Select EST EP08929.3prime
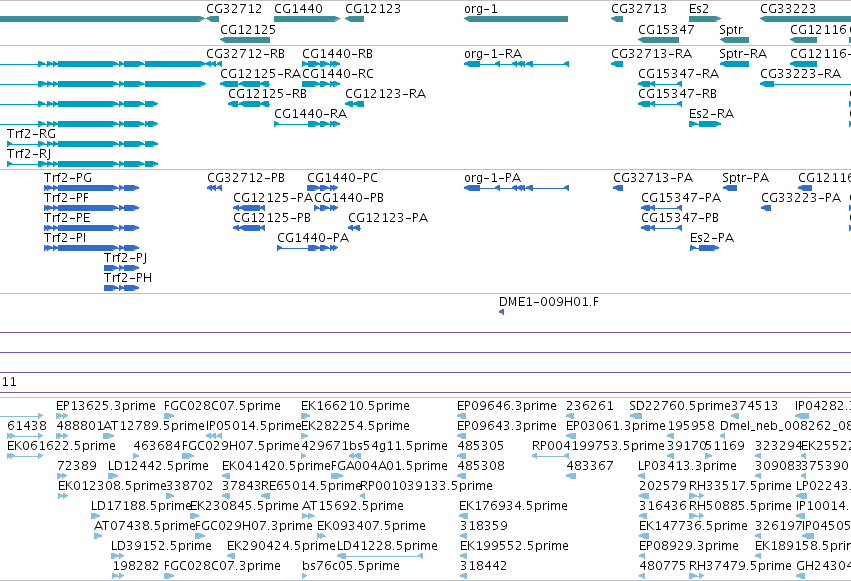The width and height of the screenshot is (851, 581). 689,546
